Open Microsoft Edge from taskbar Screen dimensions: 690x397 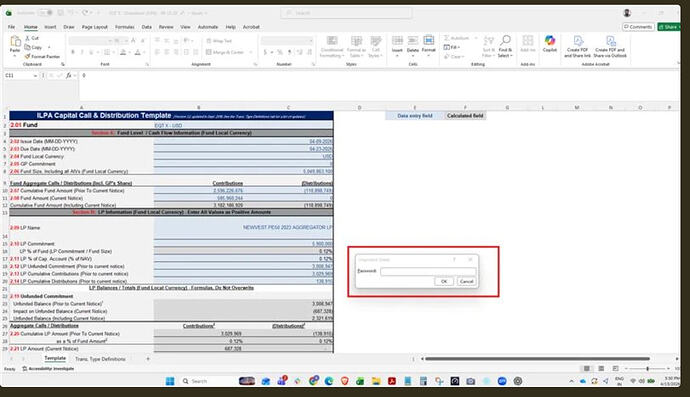pyautogui.click(x=329, y=381)
